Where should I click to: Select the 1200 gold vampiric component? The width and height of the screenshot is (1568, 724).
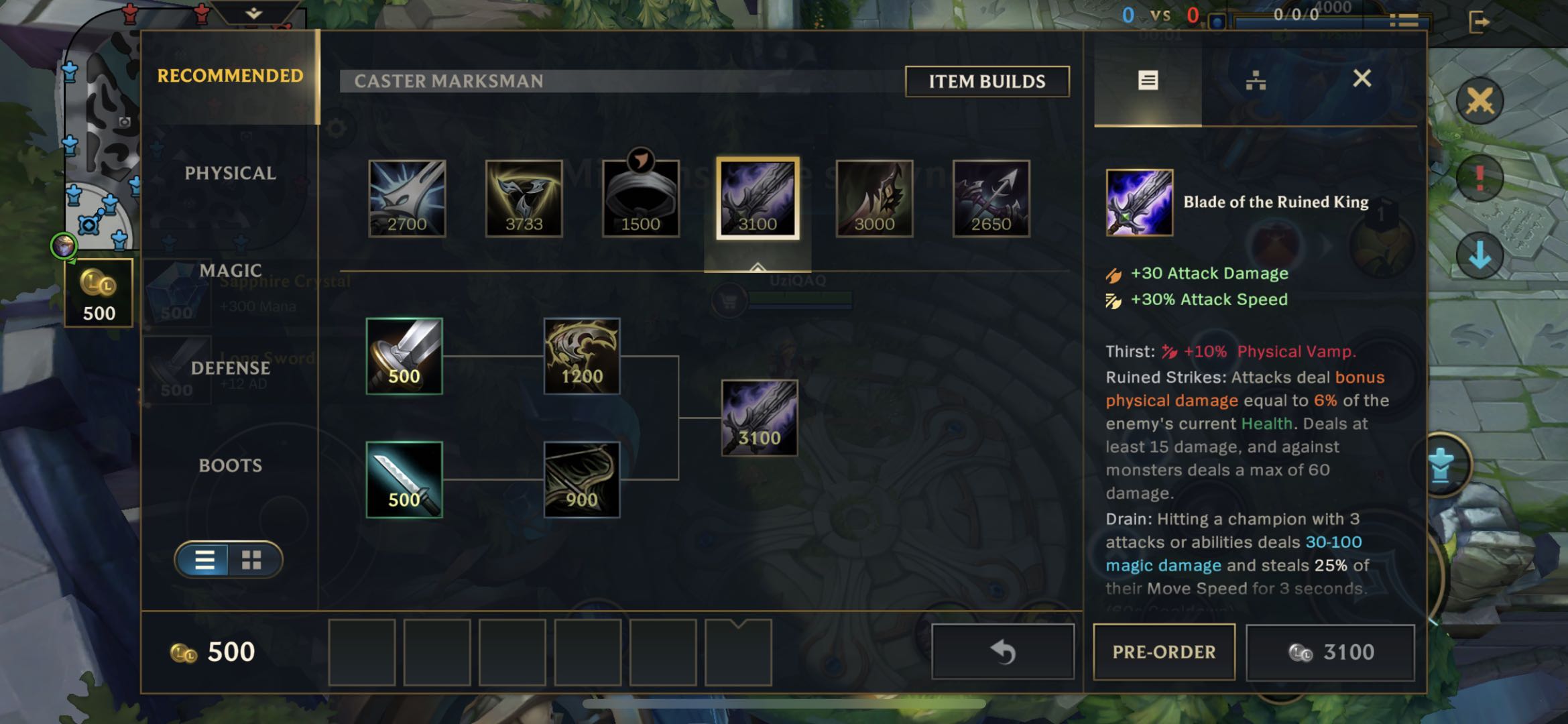point(582,356)
